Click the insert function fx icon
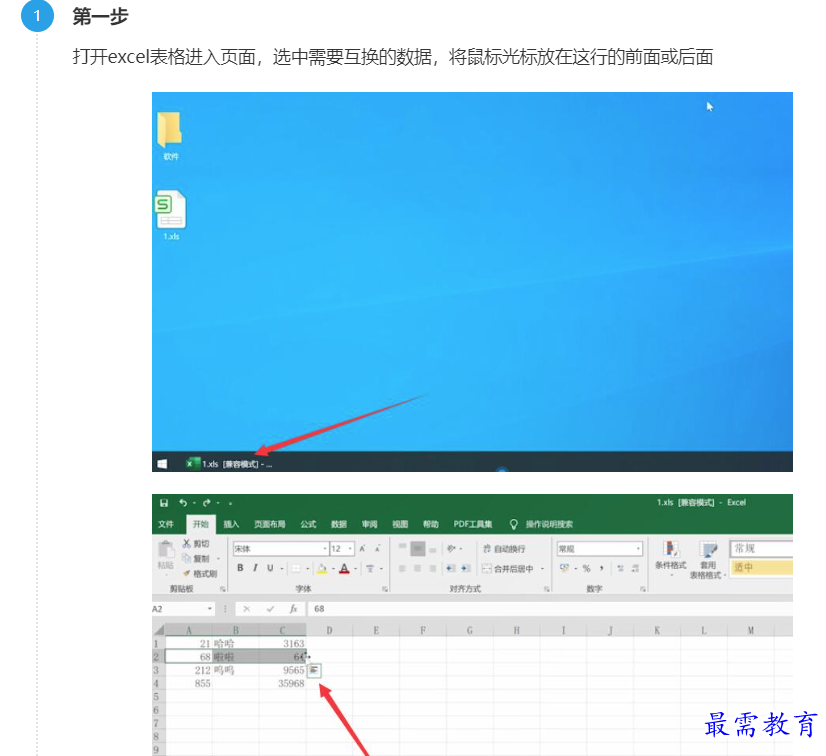Viewport: 826px width, 756px height. pyautogui.click(x=293, y=609)
